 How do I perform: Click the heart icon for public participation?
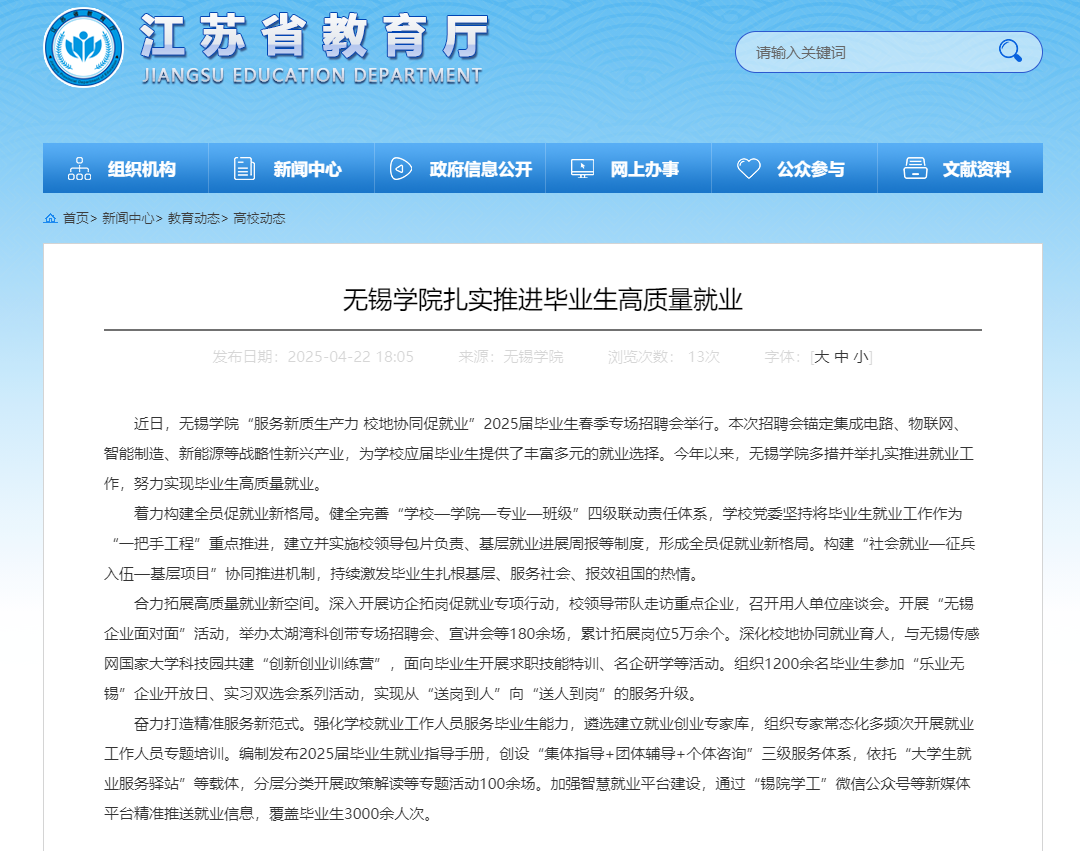click(x=749, y=169)
